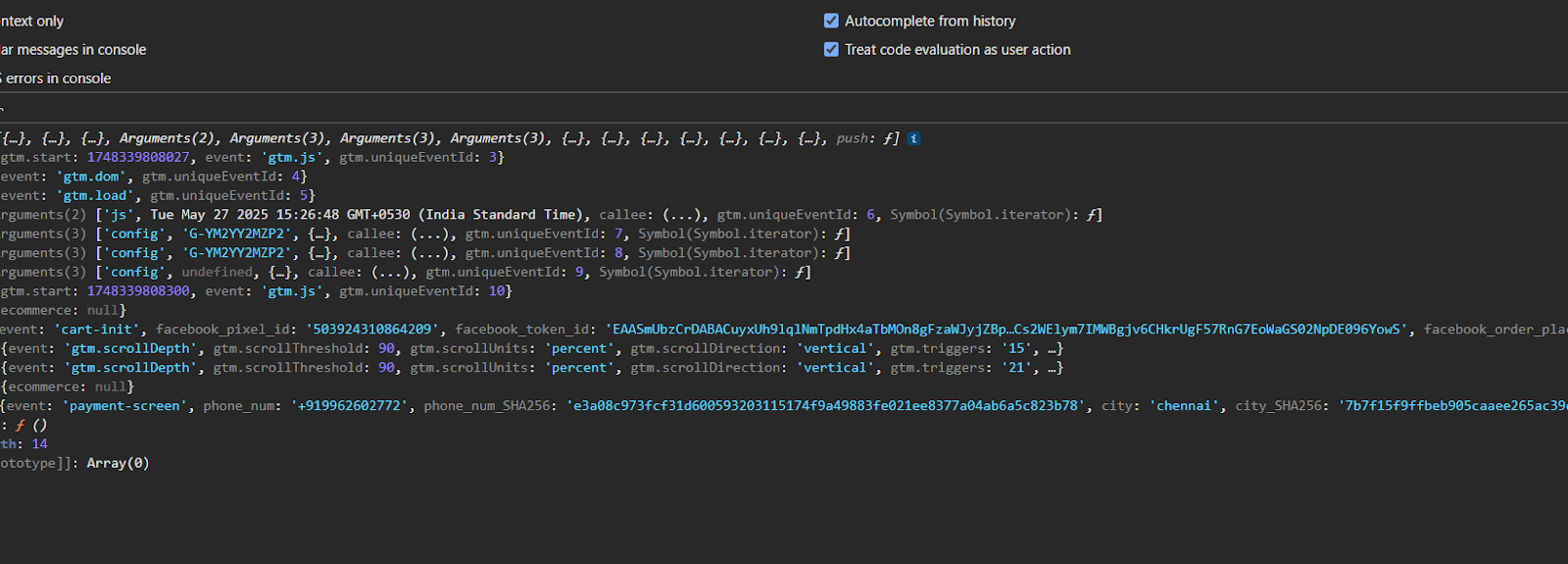The height and width of the screenshot is (564, 1568).
Task: Click the 'ntext only' option label
Action: point(31,21)
